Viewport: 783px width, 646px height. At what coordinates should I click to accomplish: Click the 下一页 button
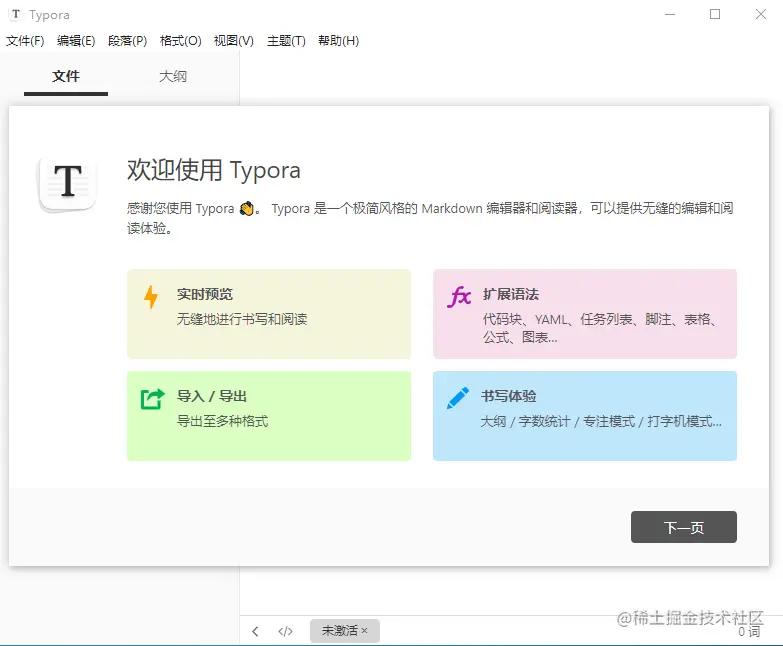point(684,527)
